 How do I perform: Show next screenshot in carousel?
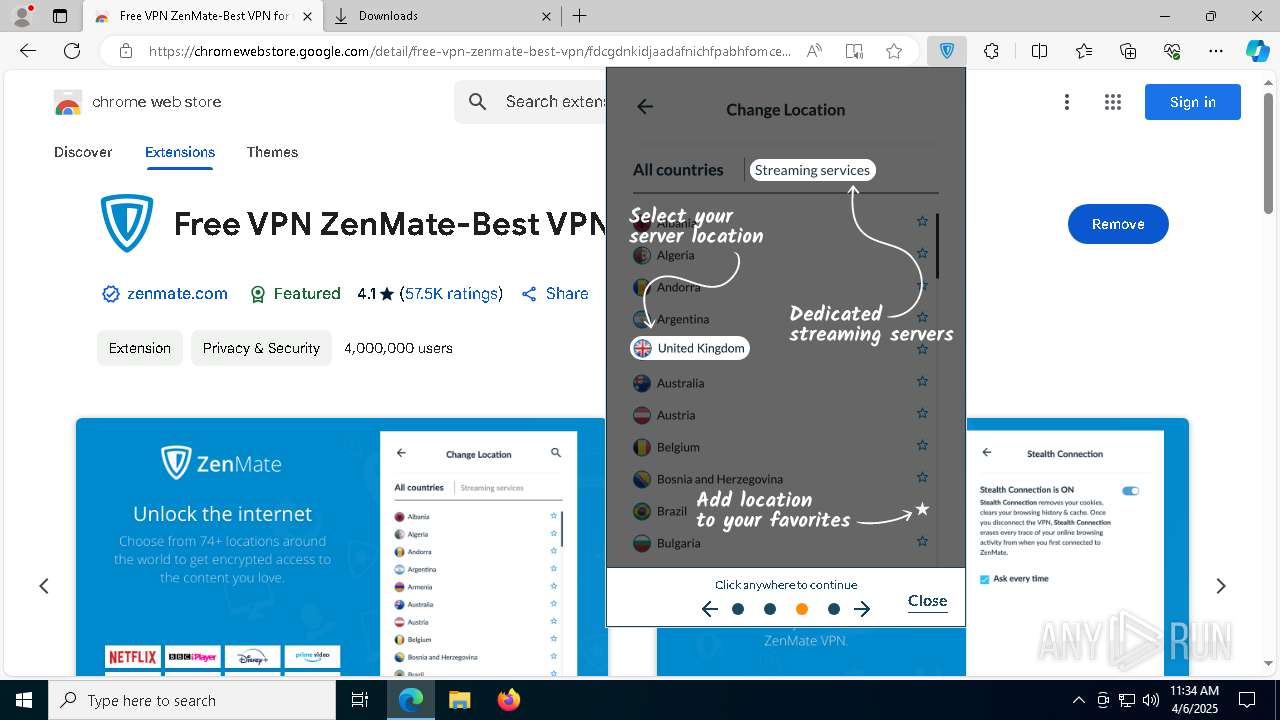pyautogui.click(x=1221, y=586)
